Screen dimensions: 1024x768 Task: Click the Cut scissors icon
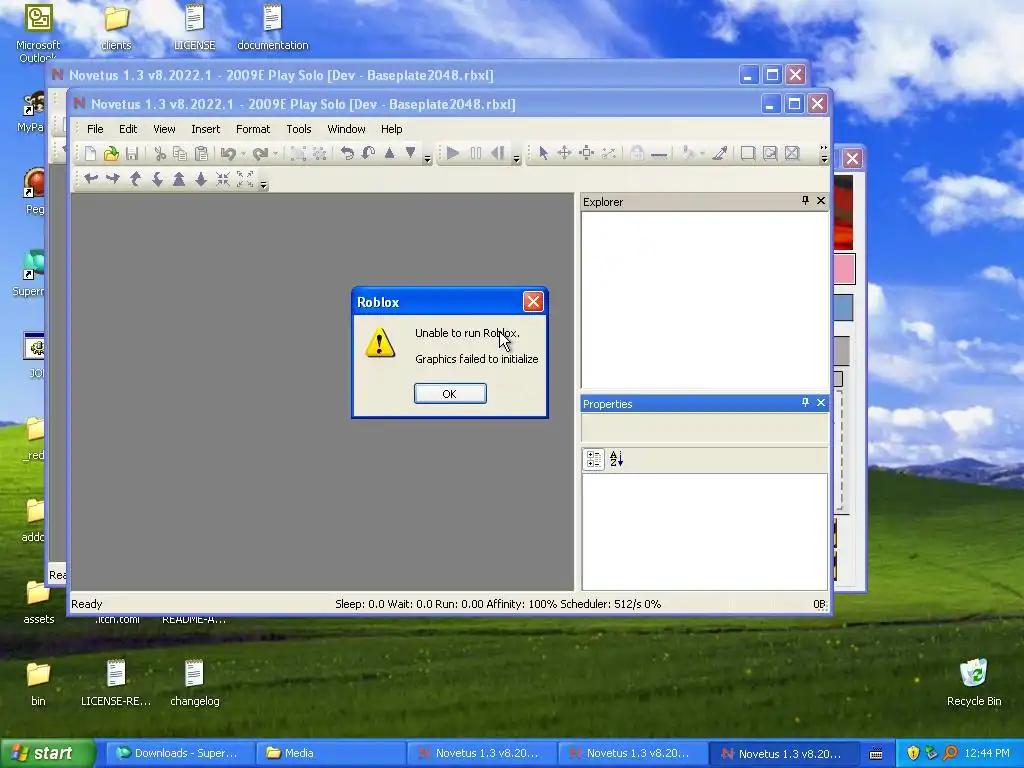pyautogui.click(x=159, y=153)
